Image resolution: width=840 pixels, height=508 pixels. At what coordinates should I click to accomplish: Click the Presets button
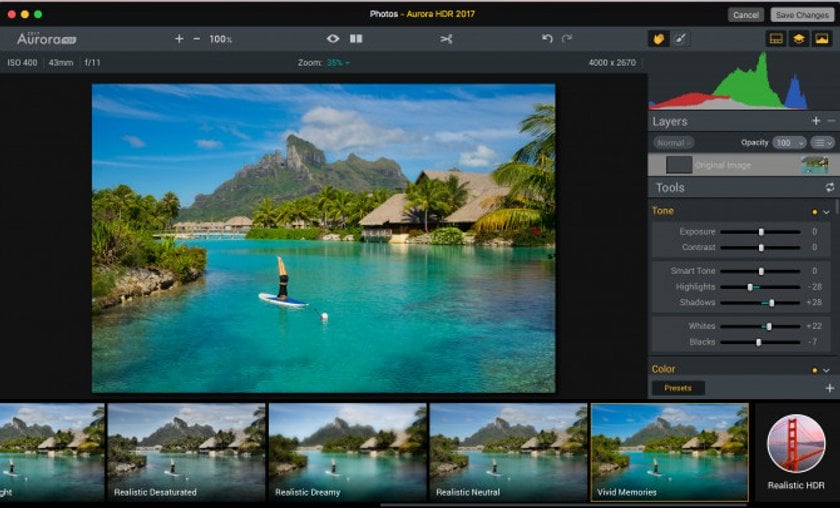point(678,388)
